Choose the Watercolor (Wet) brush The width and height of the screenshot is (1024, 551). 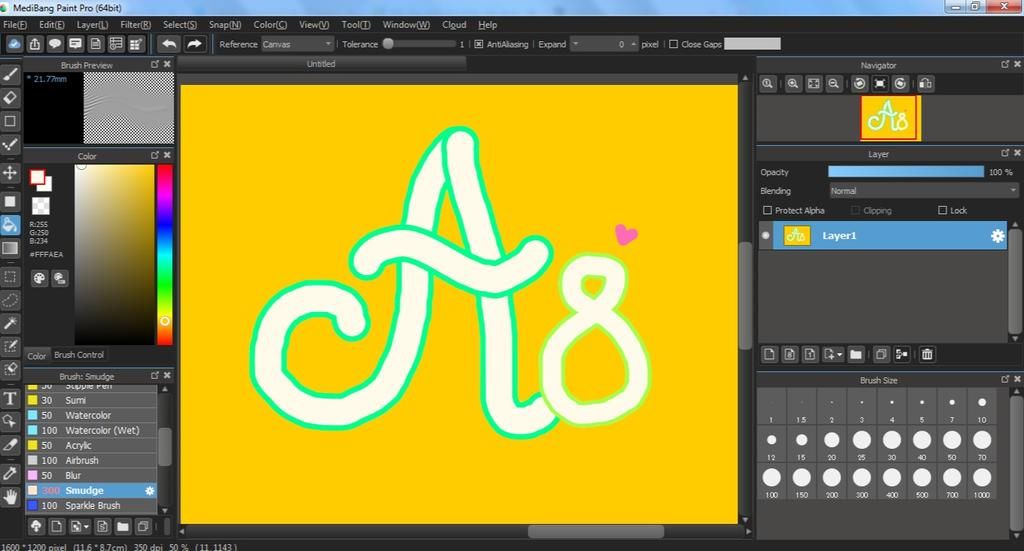[102, 430]
